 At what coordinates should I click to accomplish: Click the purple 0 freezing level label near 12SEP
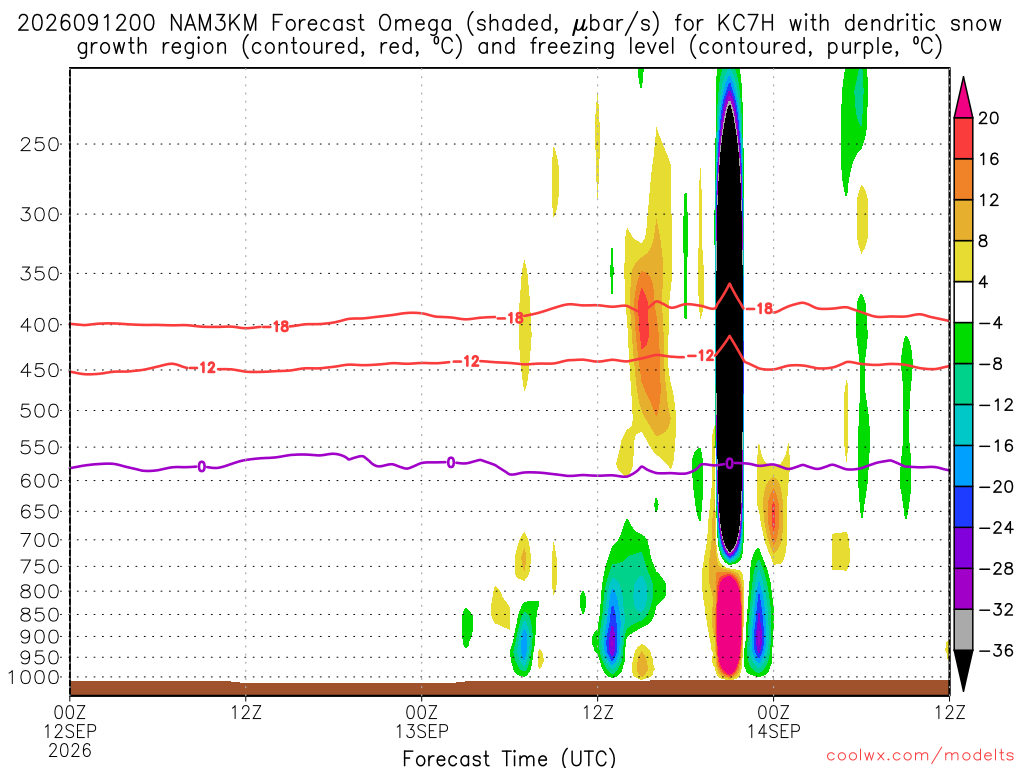click(202, 466)
